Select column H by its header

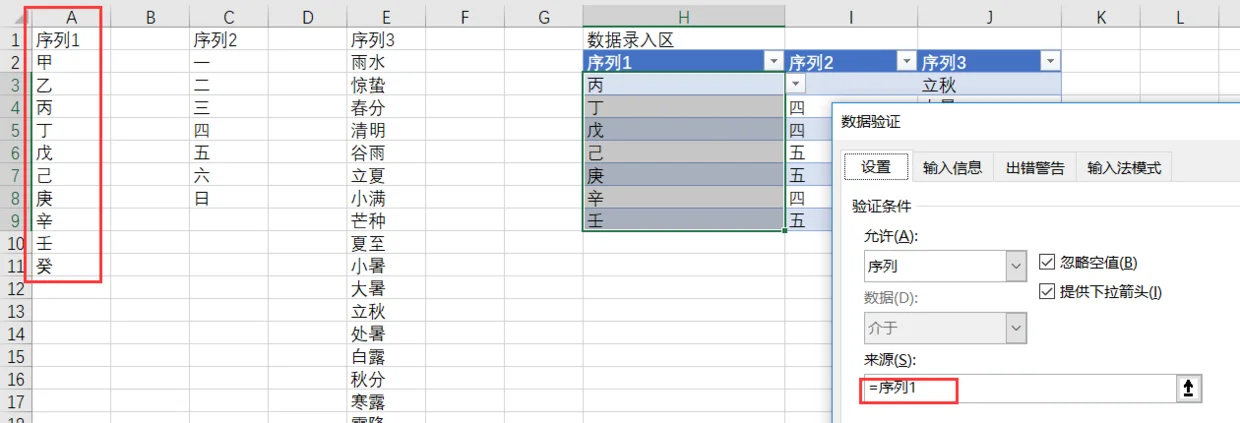click(684, 17)
